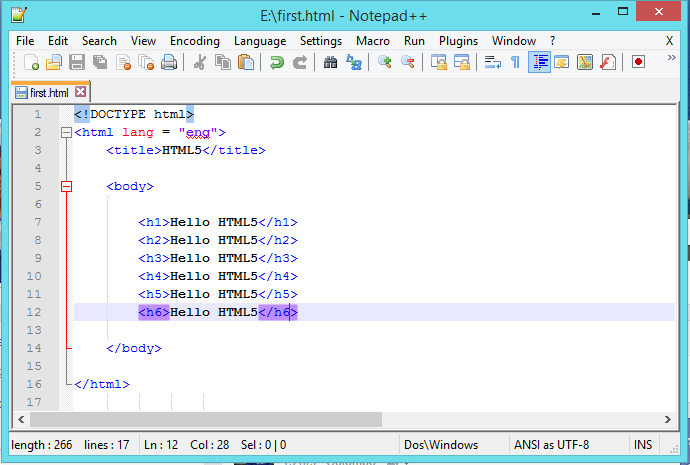Open the Edit menu
The height and width of the screenshot is (465, 690).
(x=58, y=41)
